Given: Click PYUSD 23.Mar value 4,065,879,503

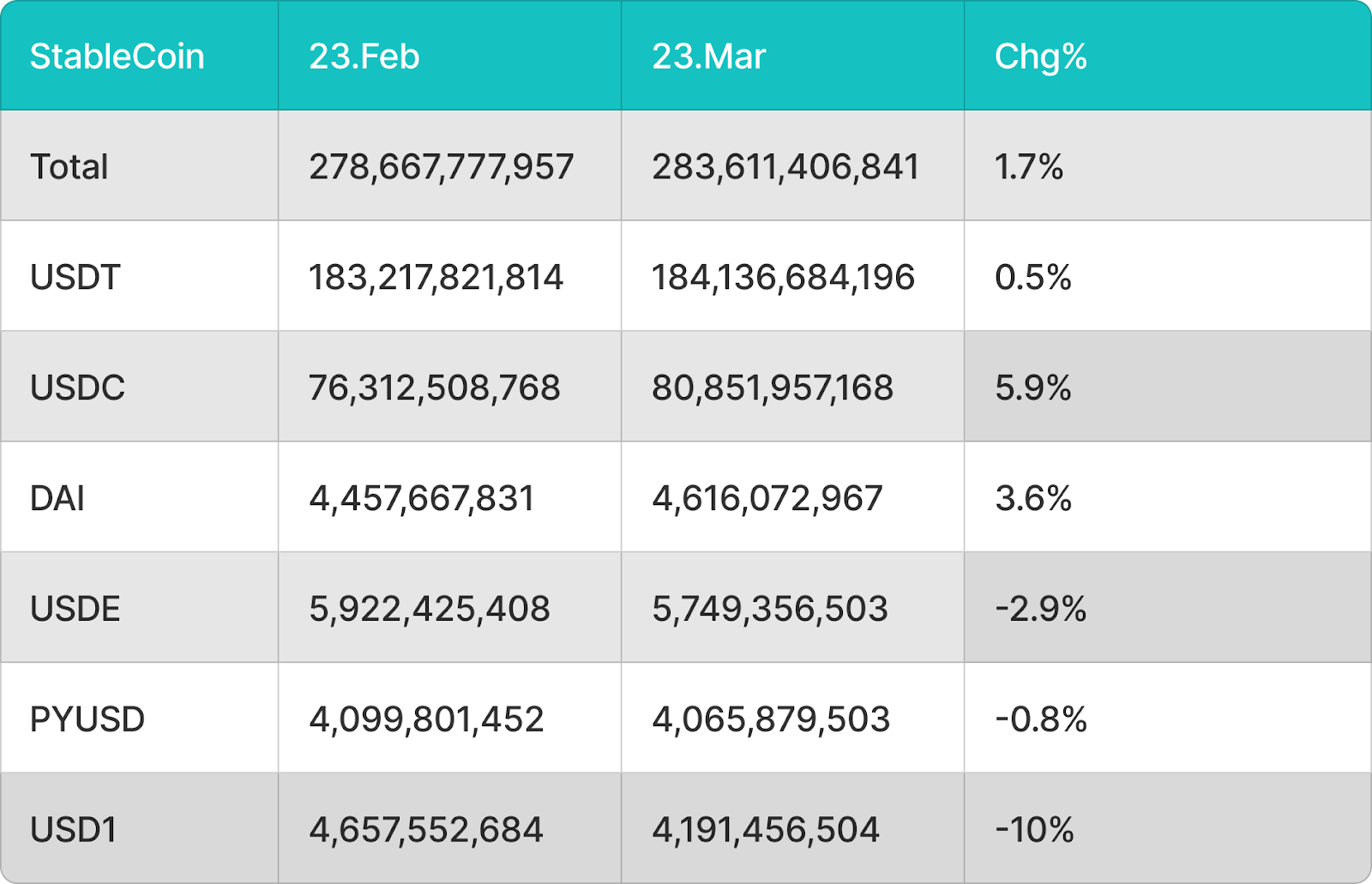Looking at the screenshot, I should 771,719.
